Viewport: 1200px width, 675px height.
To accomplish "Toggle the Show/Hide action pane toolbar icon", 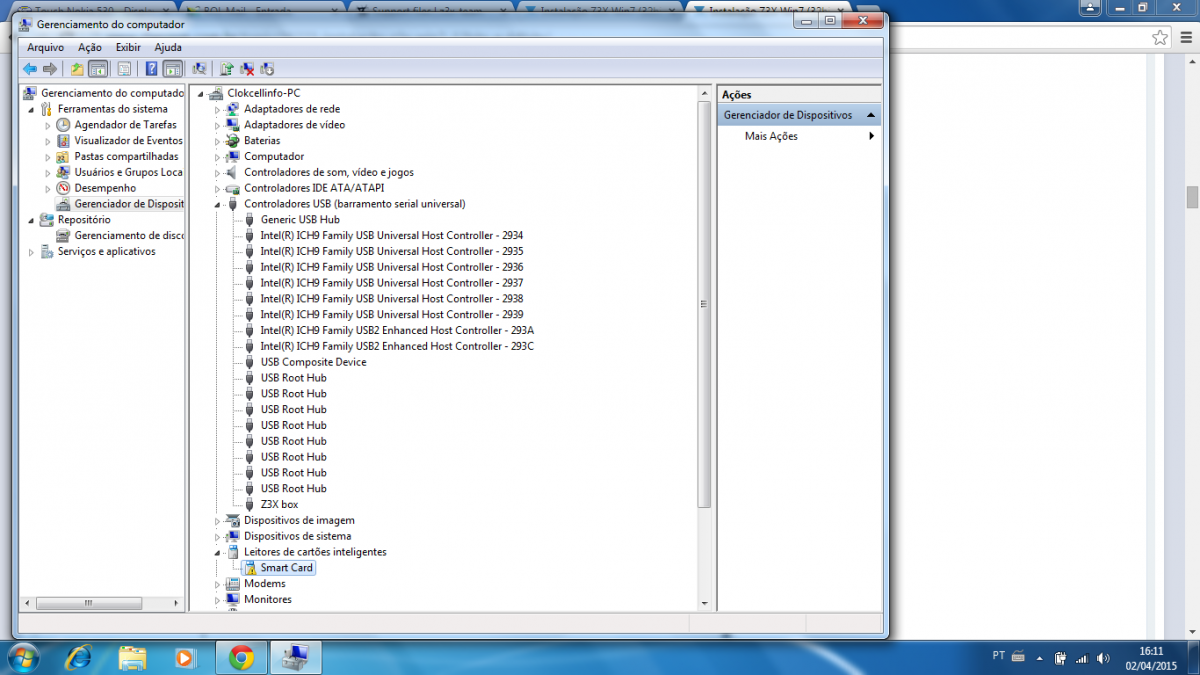I will tap(172, 69).
